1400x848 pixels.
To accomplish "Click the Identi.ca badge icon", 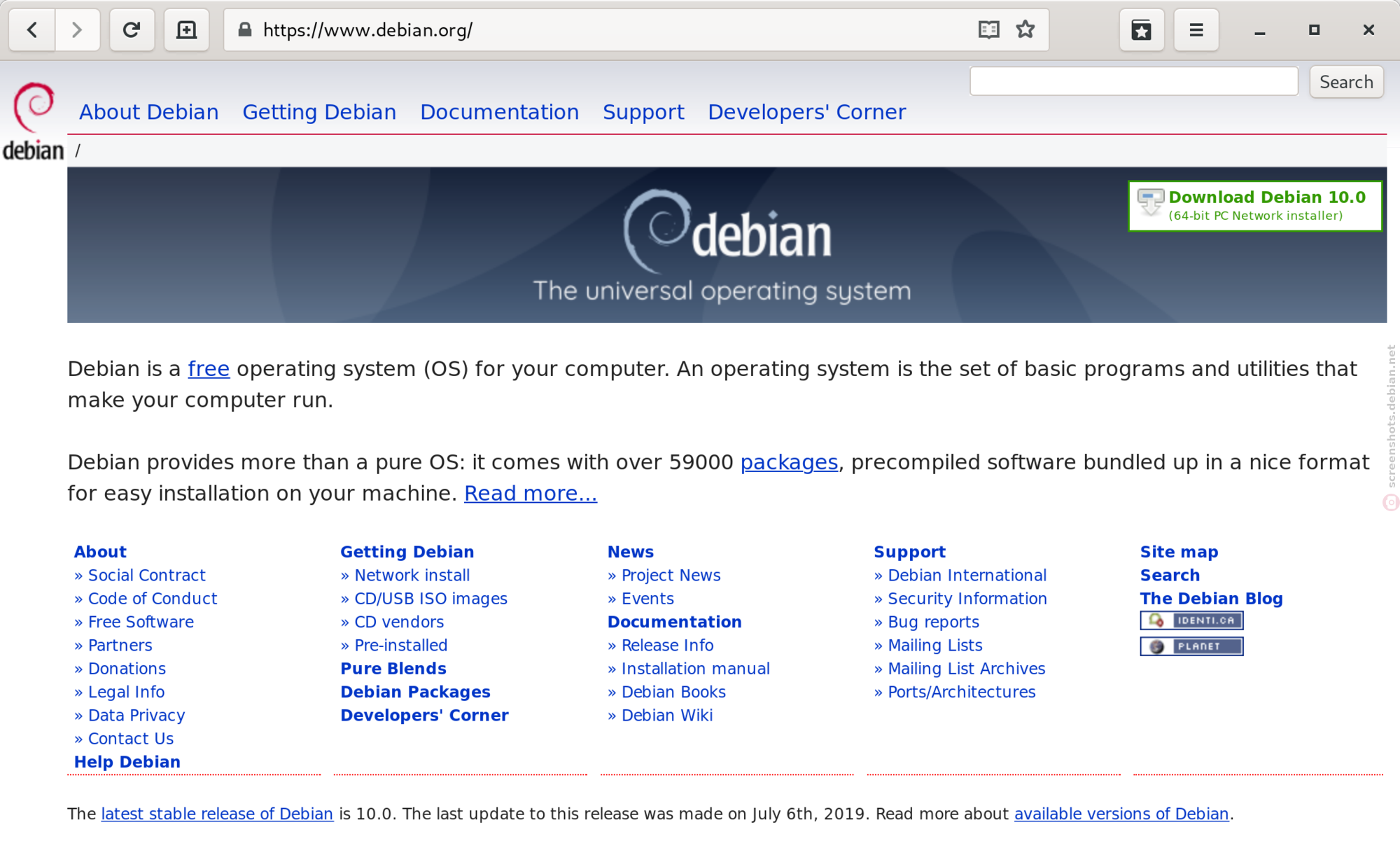I will pyautogui.click(x=1191, y=620).
